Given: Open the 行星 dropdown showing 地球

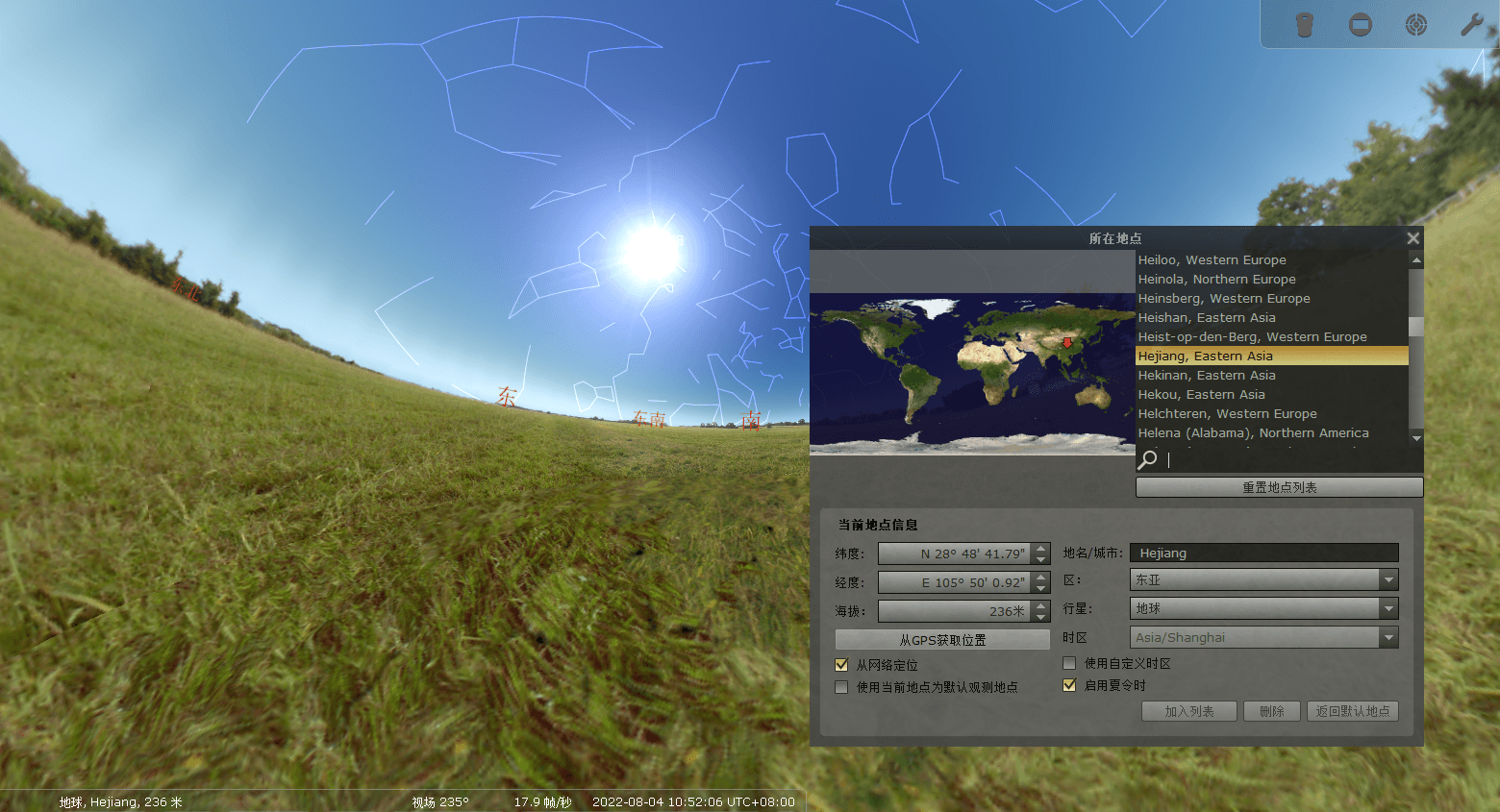Looking at the screenshot, I should click(1387, 608).
